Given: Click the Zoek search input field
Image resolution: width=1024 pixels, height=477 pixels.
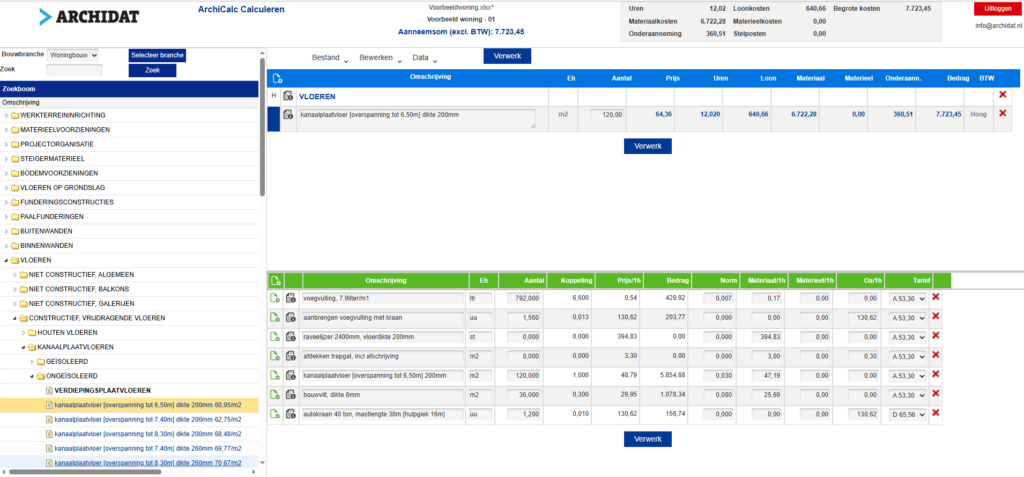Looking at the screenshot, I should 74,69.
